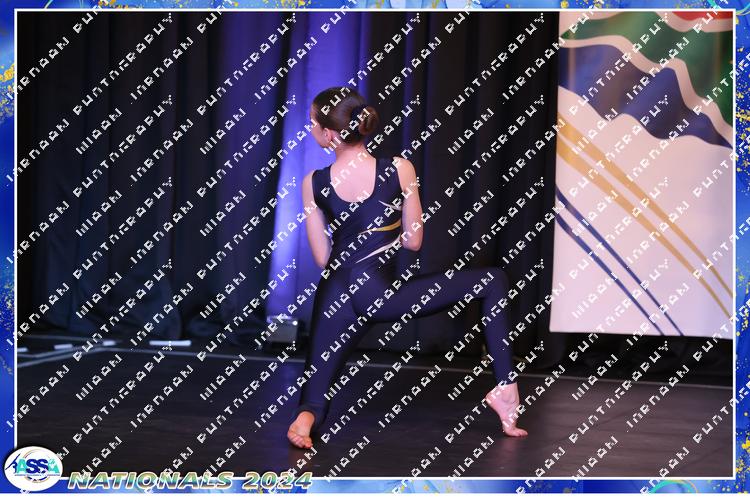Select the dancer's hair bun
The width and height of the screenshot is (750, 500).
coord(367,121)
